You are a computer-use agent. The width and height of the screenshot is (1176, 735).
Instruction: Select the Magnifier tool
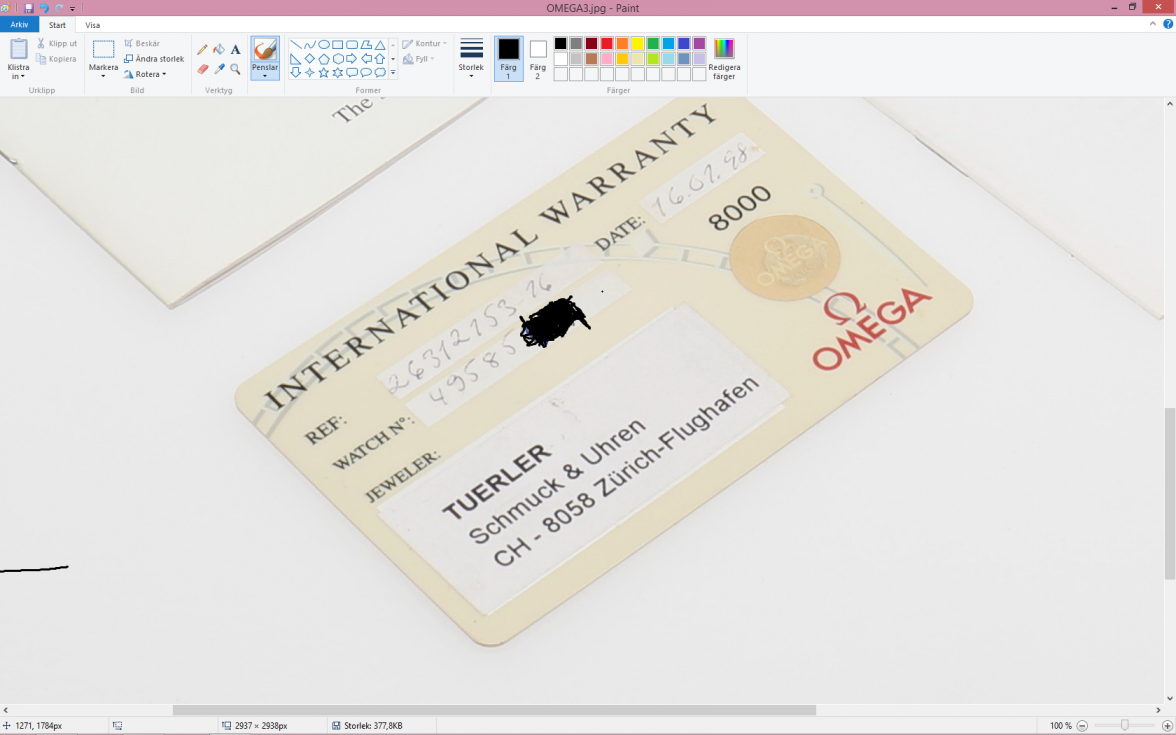pyautogui.click(x=235, y=69)
